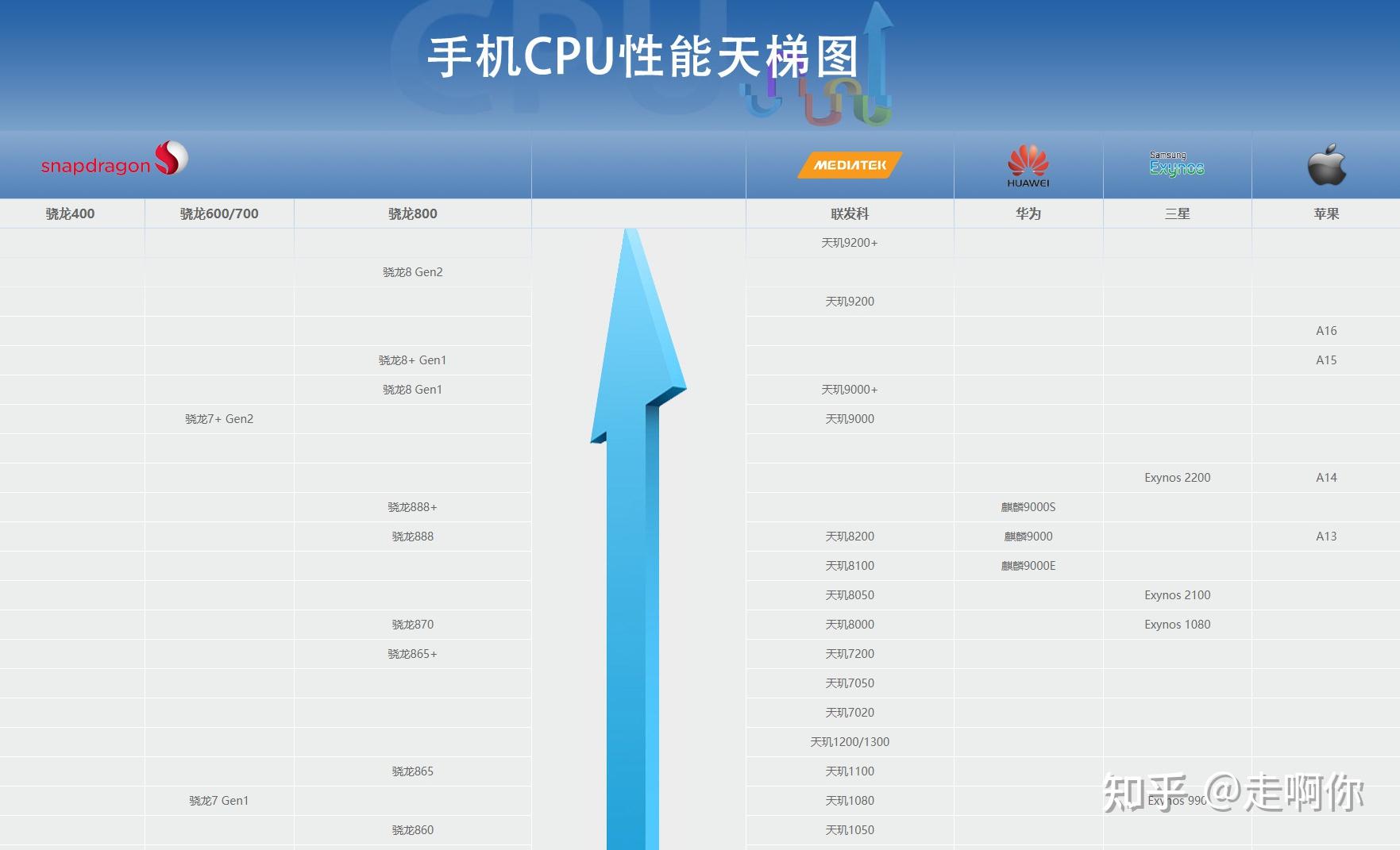
Task: Click the "骁龙865" cell without plus sign
Action: click(413, 771)
